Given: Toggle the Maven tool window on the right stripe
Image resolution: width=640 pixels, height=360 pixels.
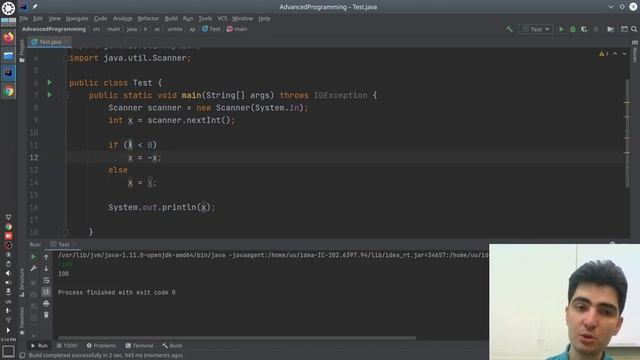Looking at the screenshot, I should pos(635,52).
